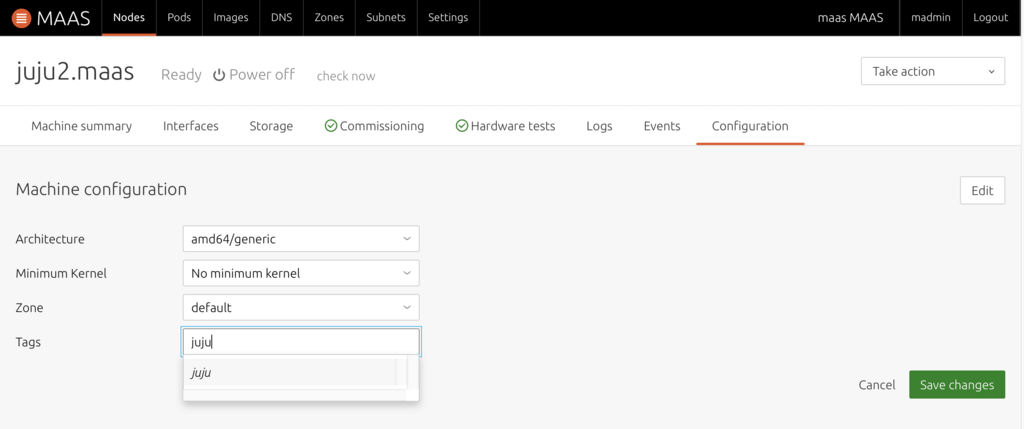This screenshot has height=429, width=1024.
Task: Click the Ready status text
Action: (x=181, y=74)
